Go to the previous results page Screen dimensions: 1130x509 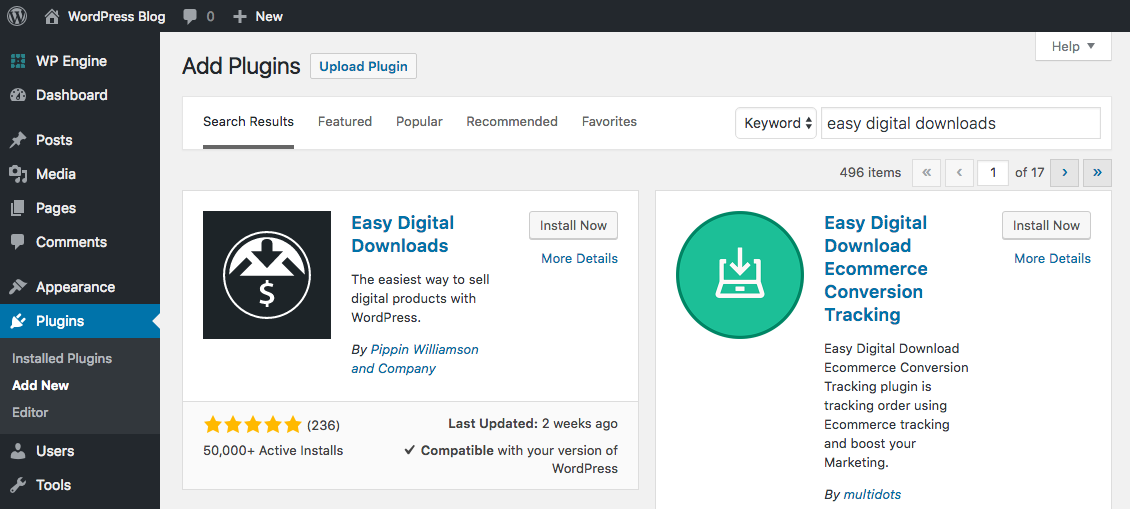pyautogui.click(x=959, y=173)
